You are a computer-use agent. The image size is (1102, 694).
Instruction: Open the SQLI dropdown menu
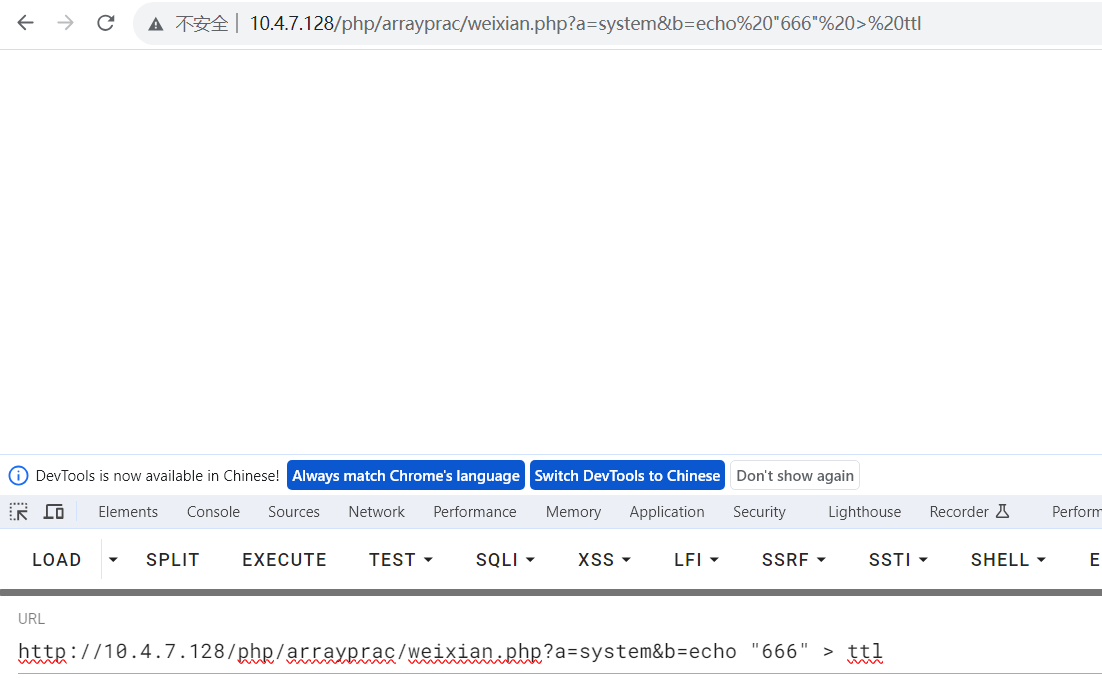pos(505,560)
